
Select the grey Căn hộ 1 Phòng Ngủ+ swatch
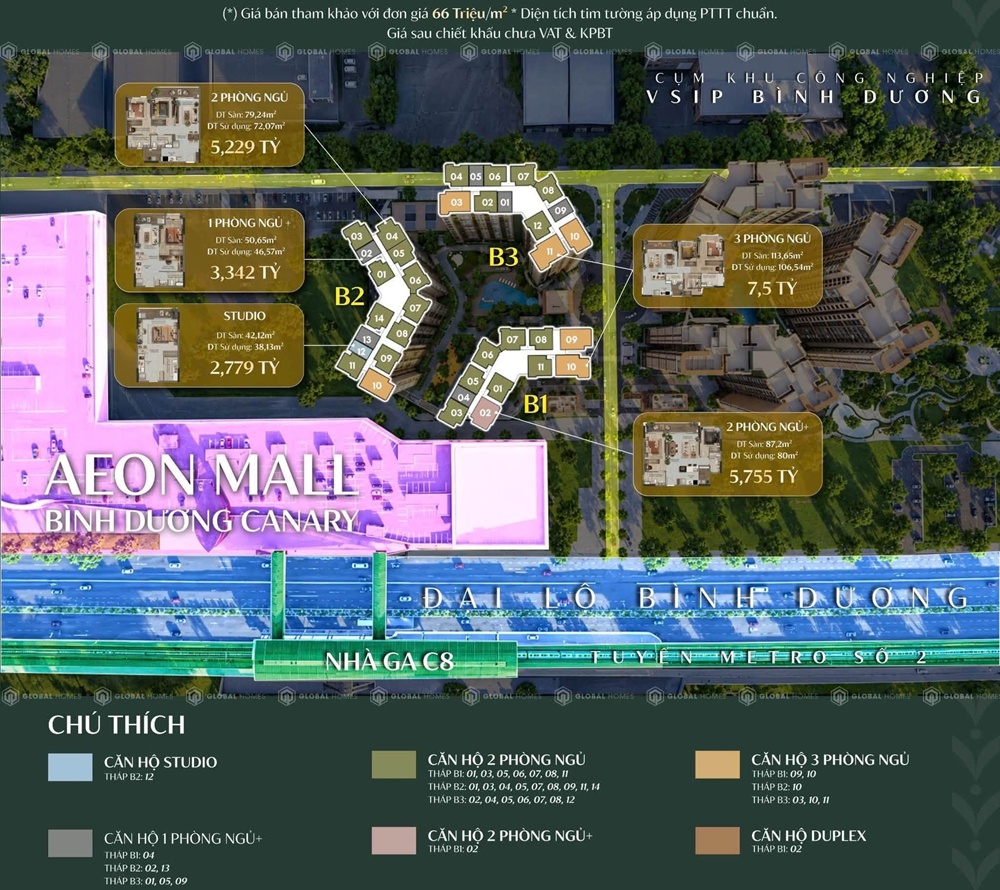point(70,843)
